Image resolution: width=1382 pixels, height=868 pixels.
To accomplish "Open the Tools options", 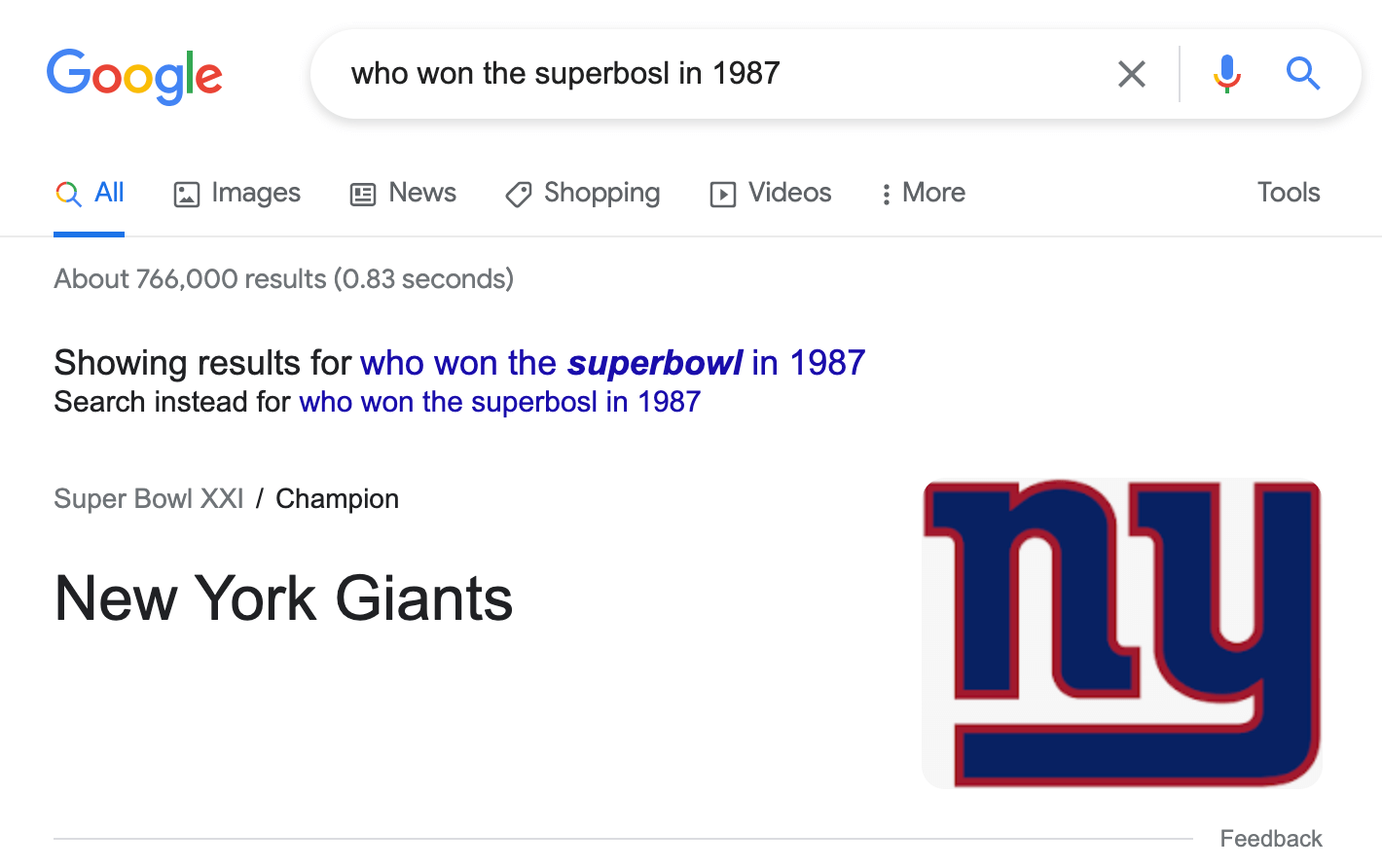I will pos(1288,193).
